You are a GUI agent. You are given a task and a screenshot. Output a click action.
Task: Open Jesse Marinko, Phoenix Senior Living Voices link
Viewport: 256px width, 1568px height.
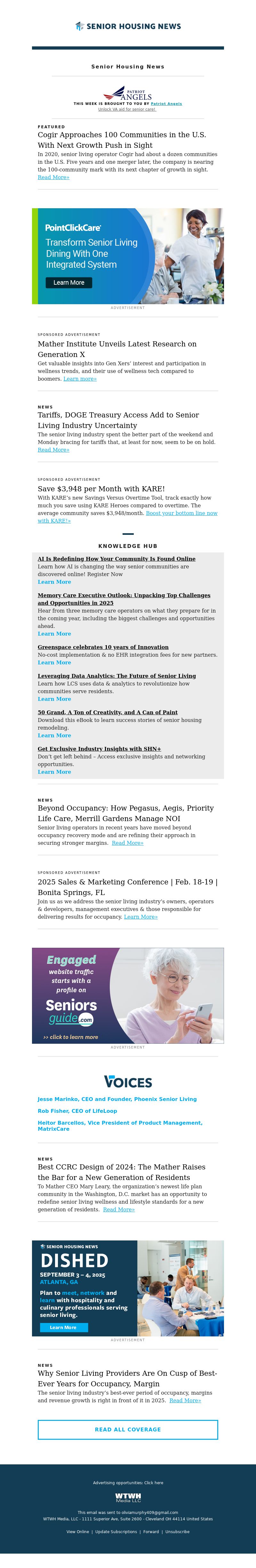[x=117, y=1099]
